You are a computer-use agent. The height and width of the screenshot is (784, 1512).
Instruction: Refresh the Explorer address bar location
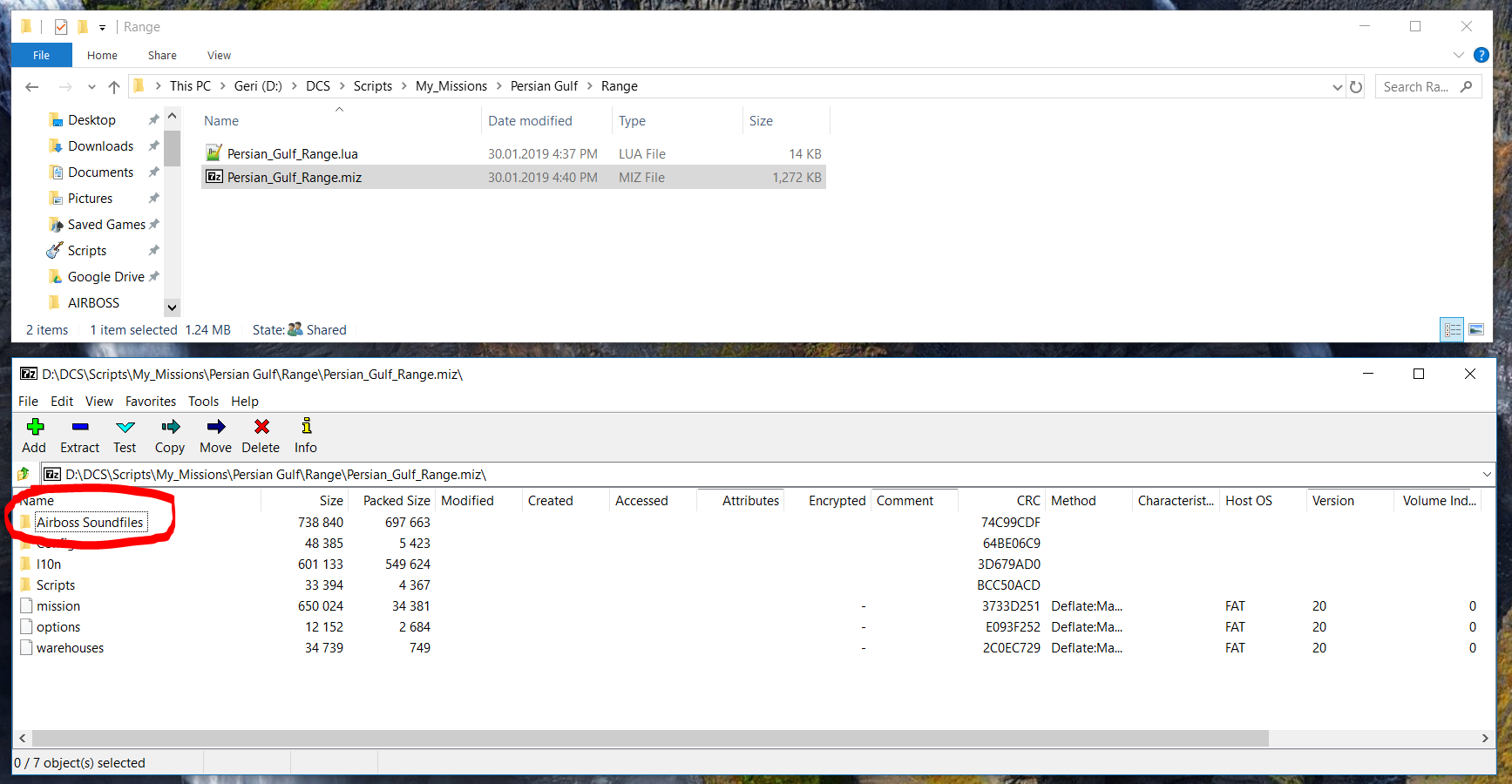tap(1356, 87)
